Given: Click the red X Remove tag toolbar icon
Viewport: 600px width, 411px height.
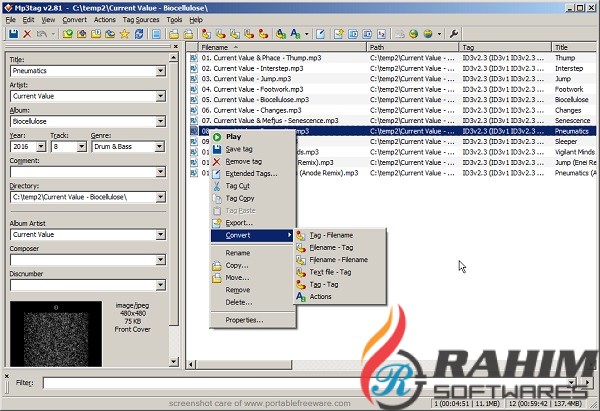Looking at the screenshot, I should click(x=27, y=34).
